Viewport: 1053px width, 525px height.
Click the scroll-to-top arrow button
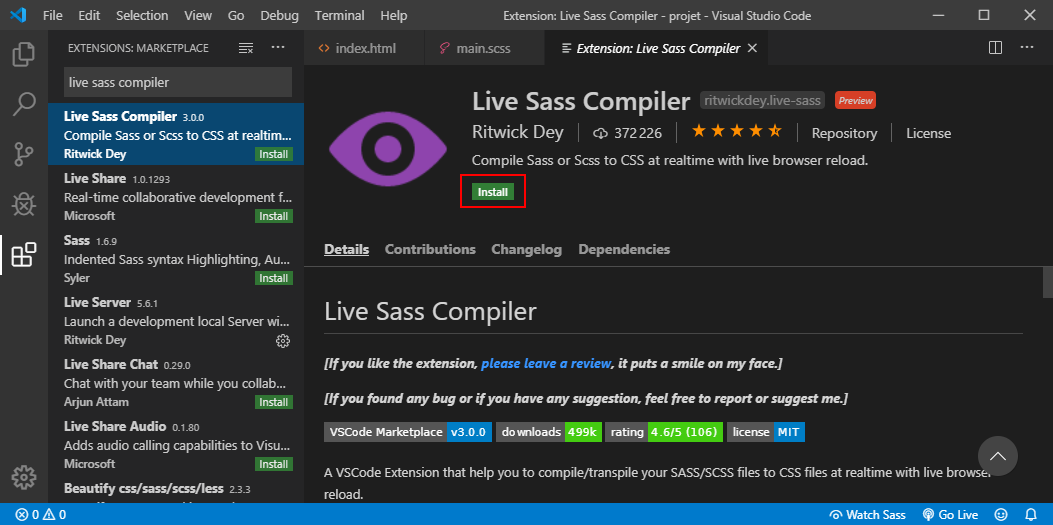(x=997, y=456)
